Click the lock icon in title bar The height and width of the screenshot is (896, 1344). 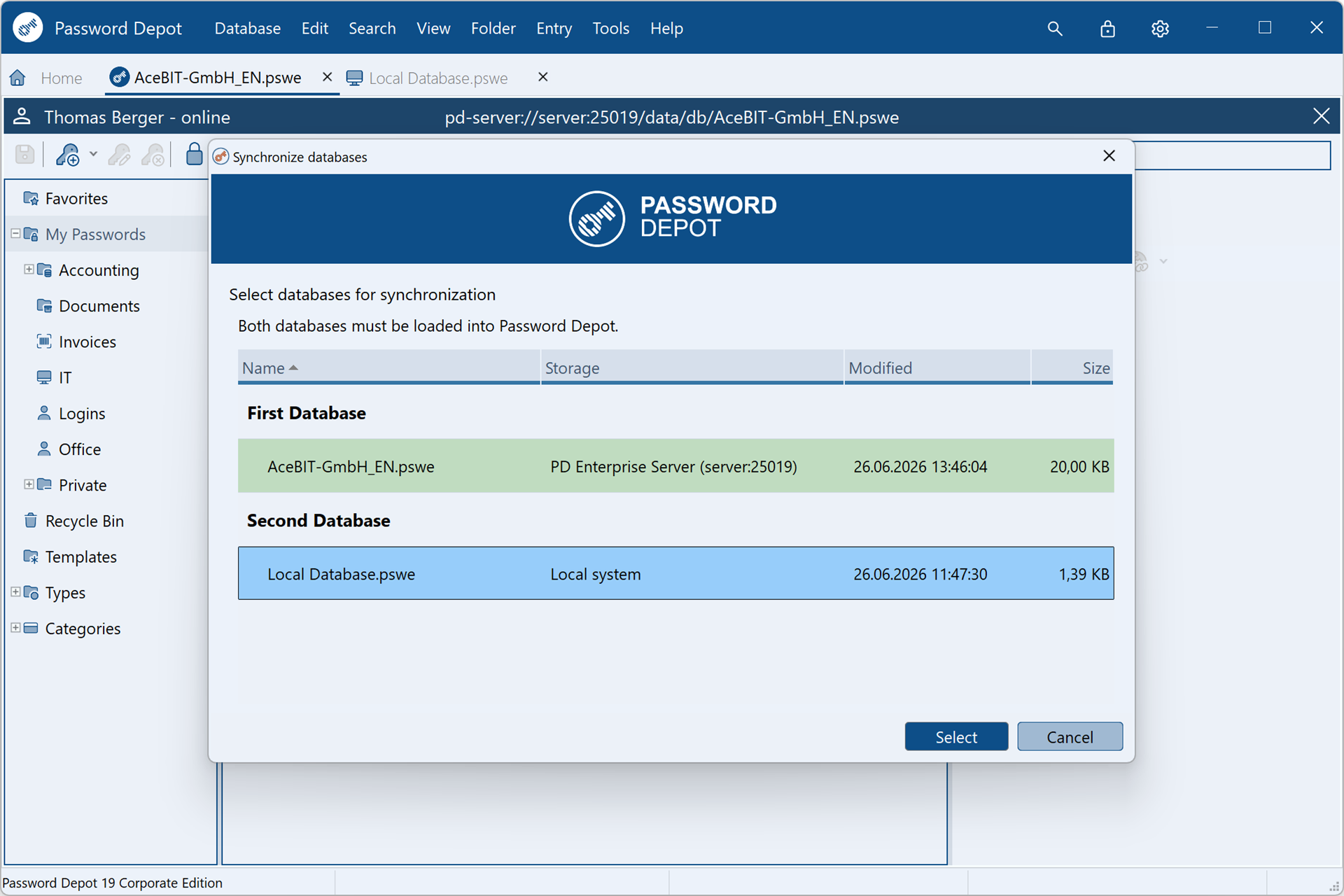click(1107, 29)
